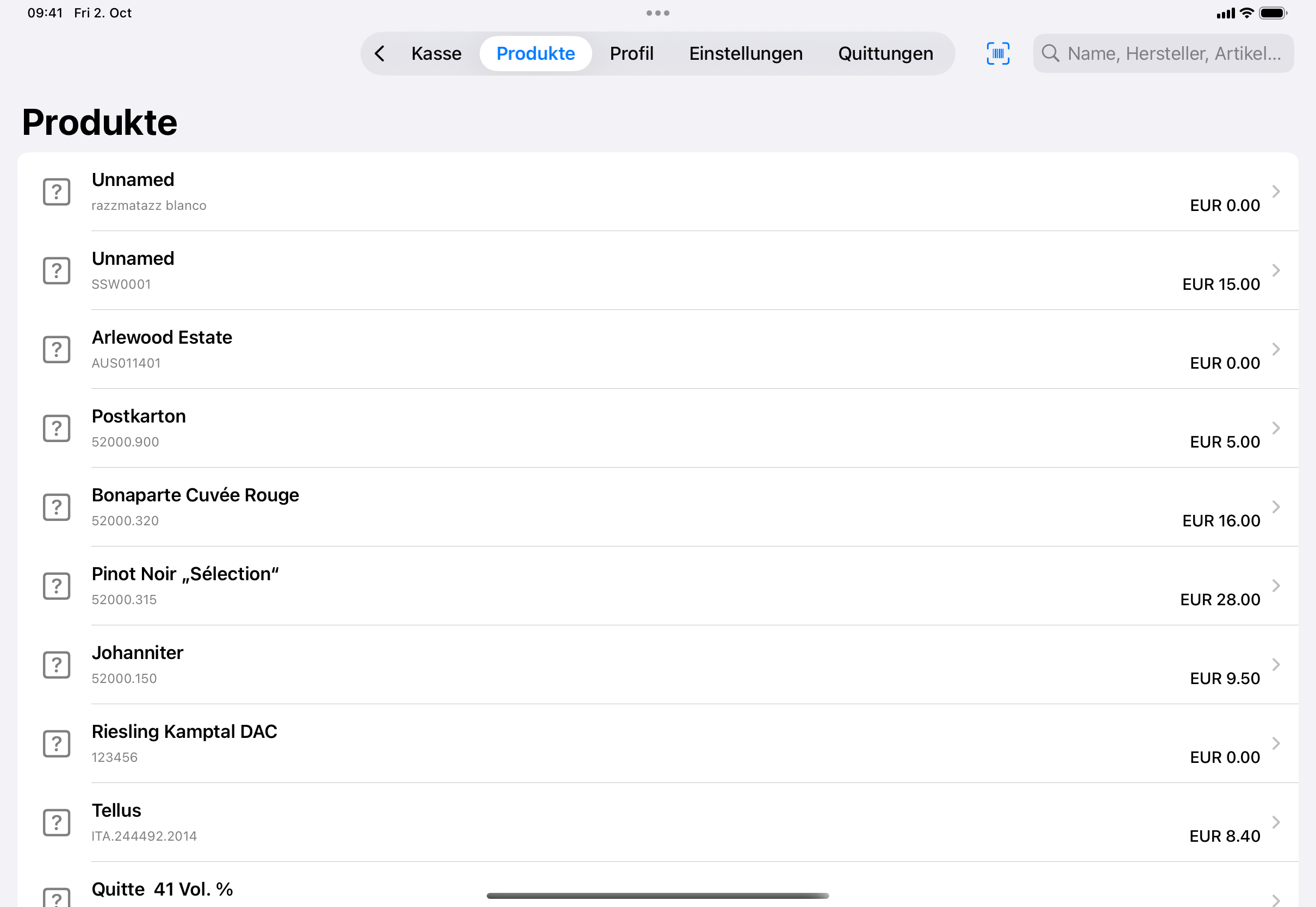Tap the placeholder image for Postkarton
The height and width of the screenshot is (907, 1316).
point(56,428)
